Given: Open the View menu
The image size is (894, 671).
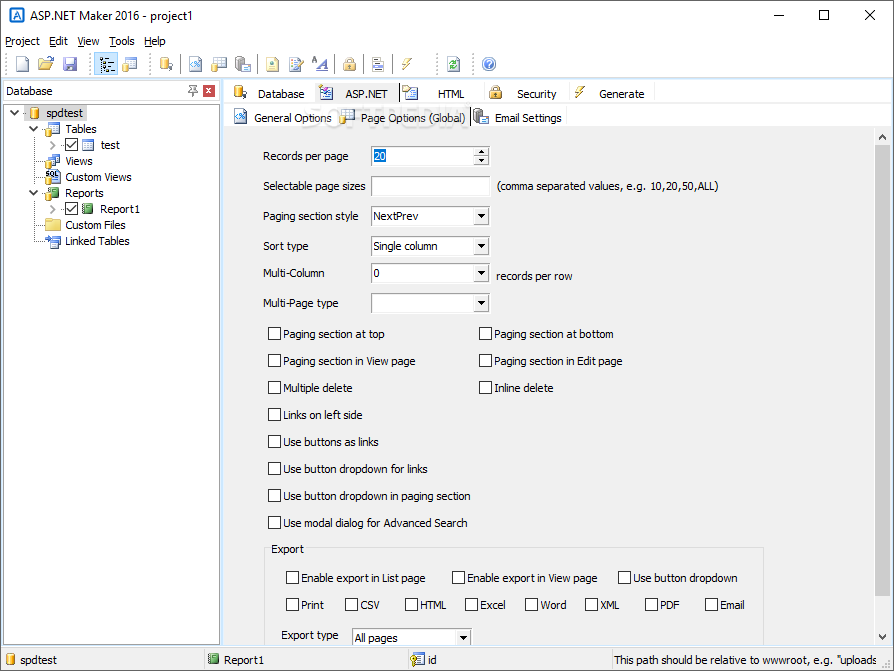Looking at the screenshot, I should point(88,41).
